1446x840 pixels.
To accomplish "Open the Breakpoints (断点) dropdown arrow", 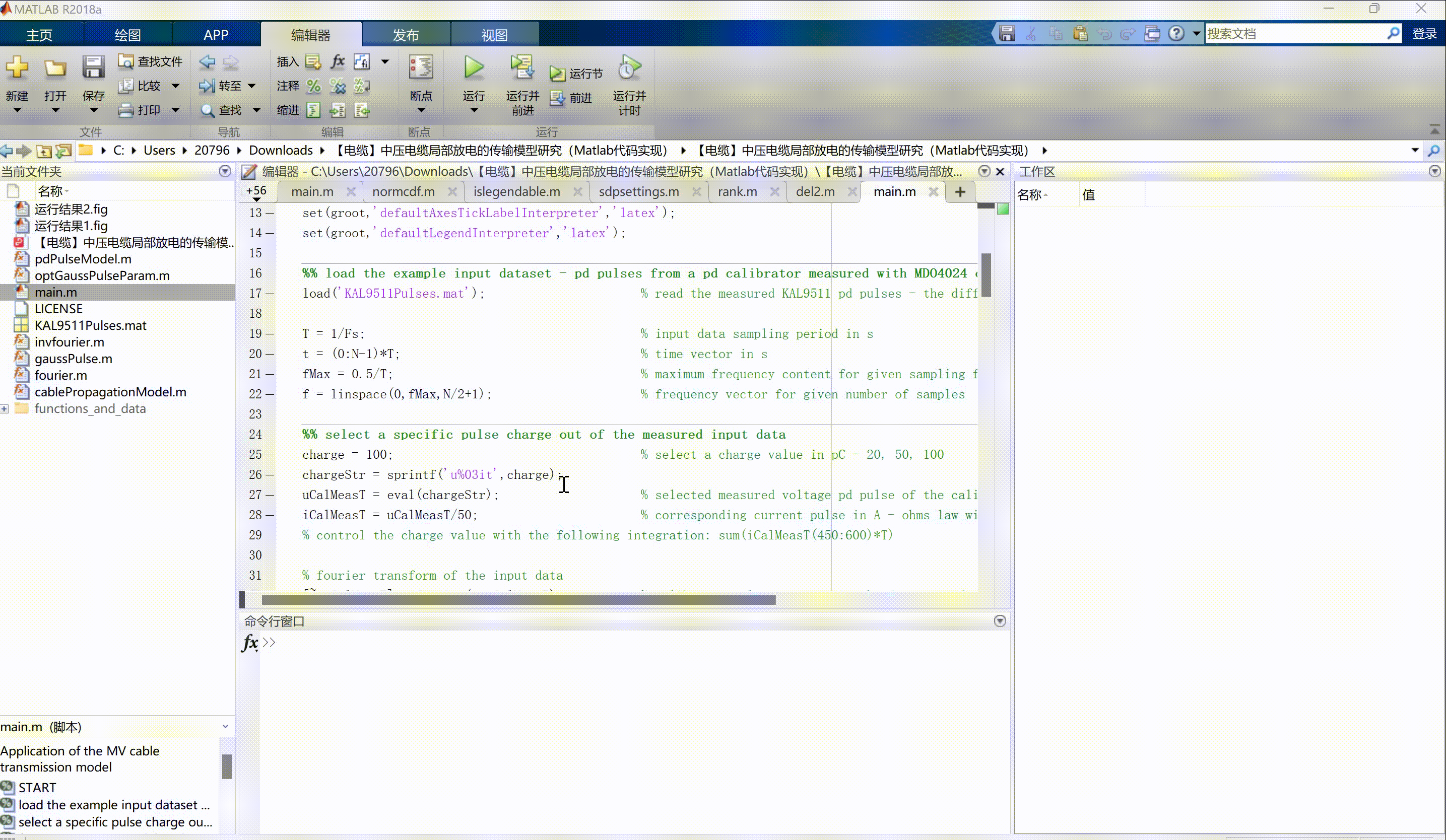I will [x=421, y=110].
